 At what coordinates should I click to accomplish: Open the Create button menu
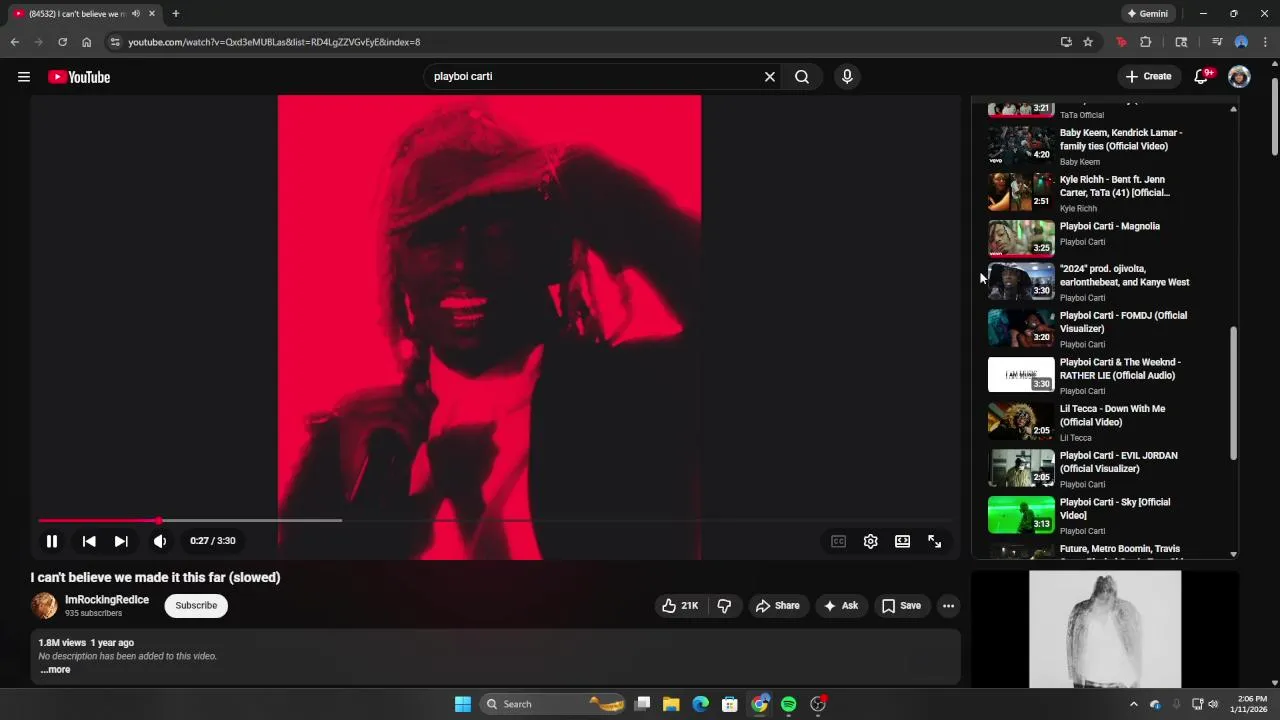[1148, 77]
